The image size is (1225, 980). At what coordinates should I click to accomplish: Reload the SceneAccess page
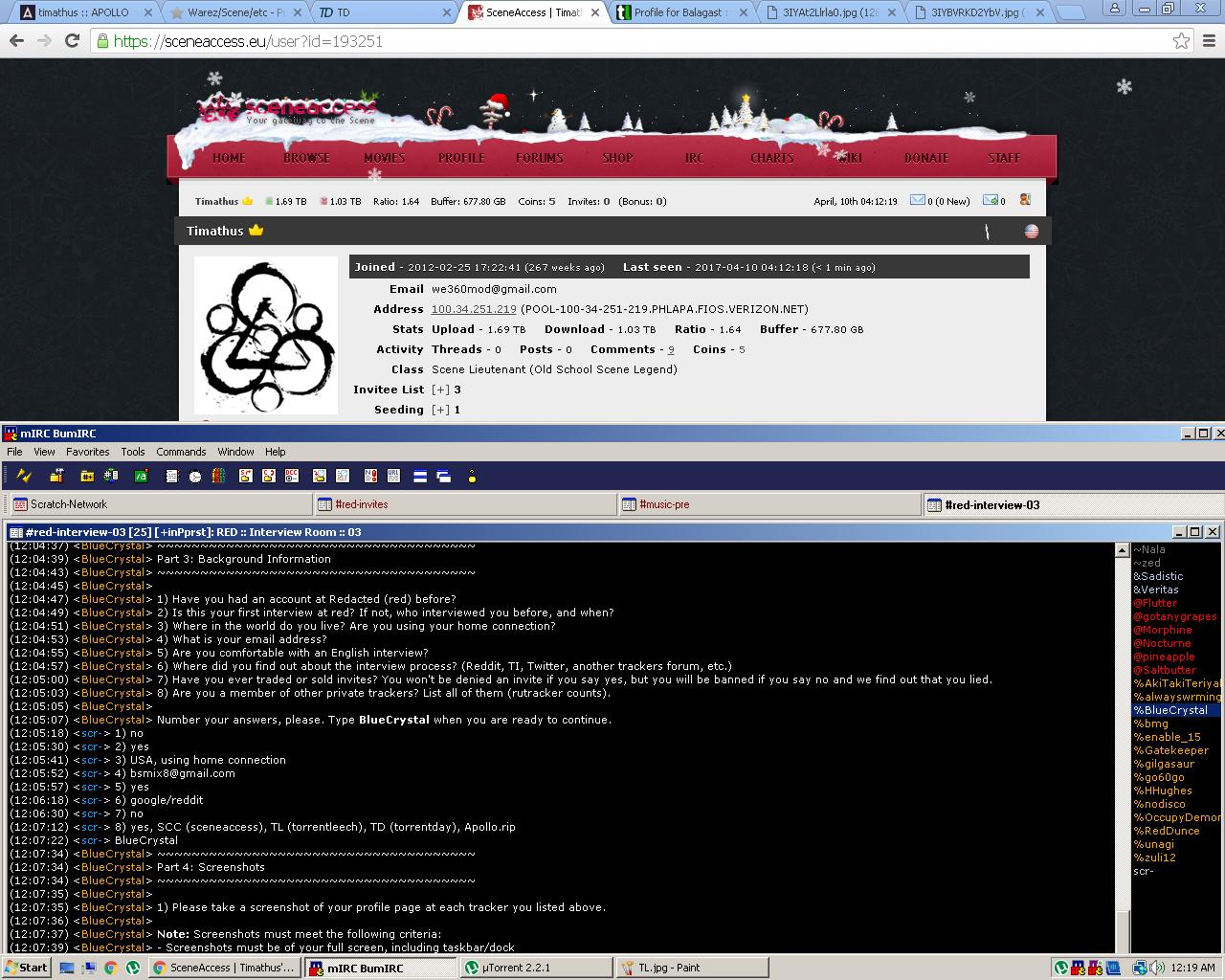coord(72,41)
